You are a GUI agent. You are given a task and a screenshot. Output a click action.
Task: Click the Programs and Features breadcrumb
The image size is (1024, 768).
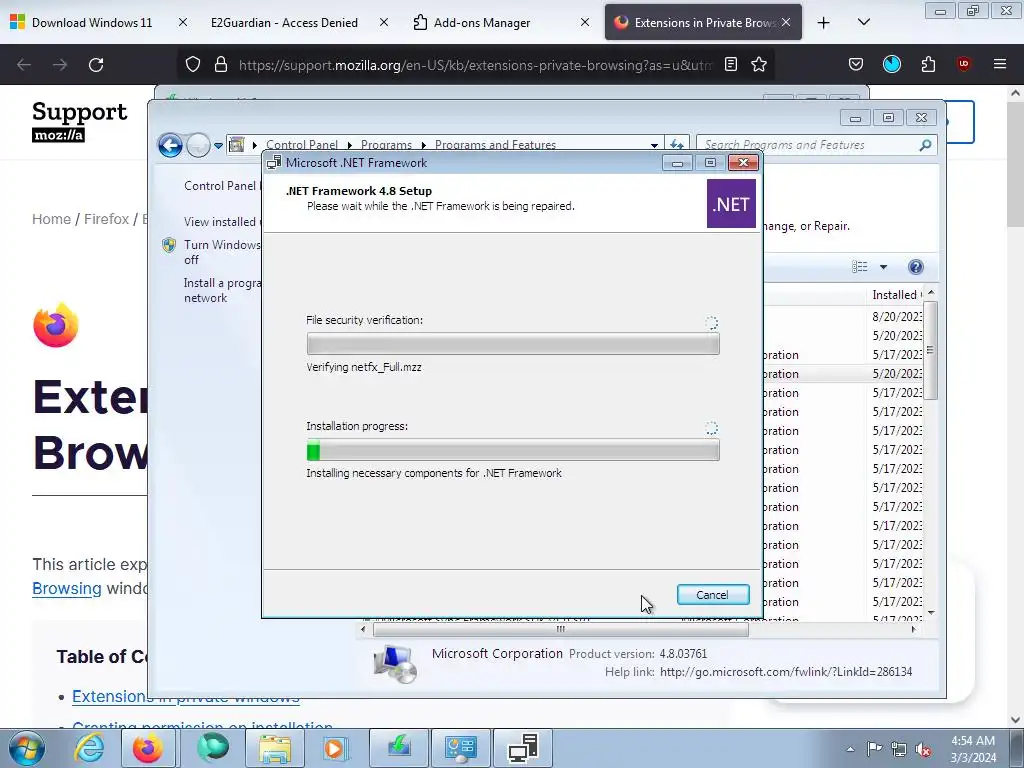[495, 145]
